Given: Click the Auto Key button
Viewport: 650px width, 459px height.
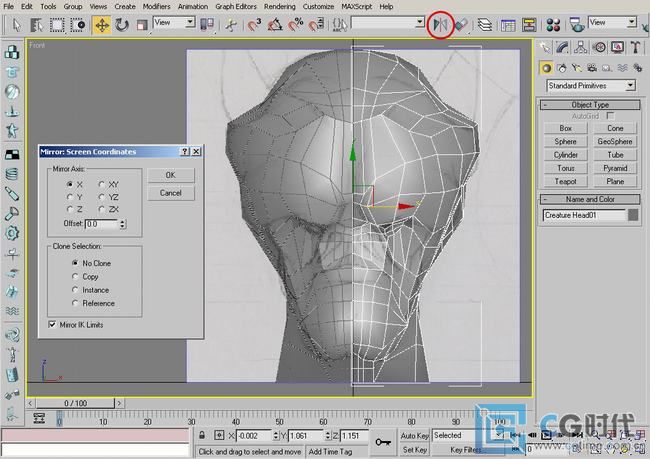Looking at the screenshot, I should (x=414, y=436).
